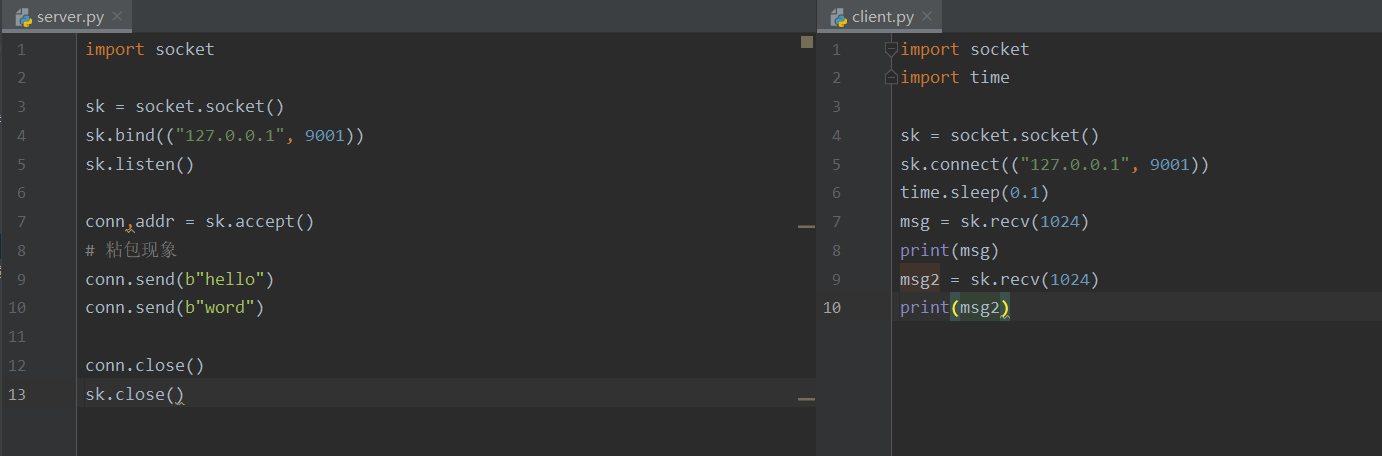Click line number 7 in server.py gutter
Viewport: 1382px width, 456px height.
[x=21, y=221]
